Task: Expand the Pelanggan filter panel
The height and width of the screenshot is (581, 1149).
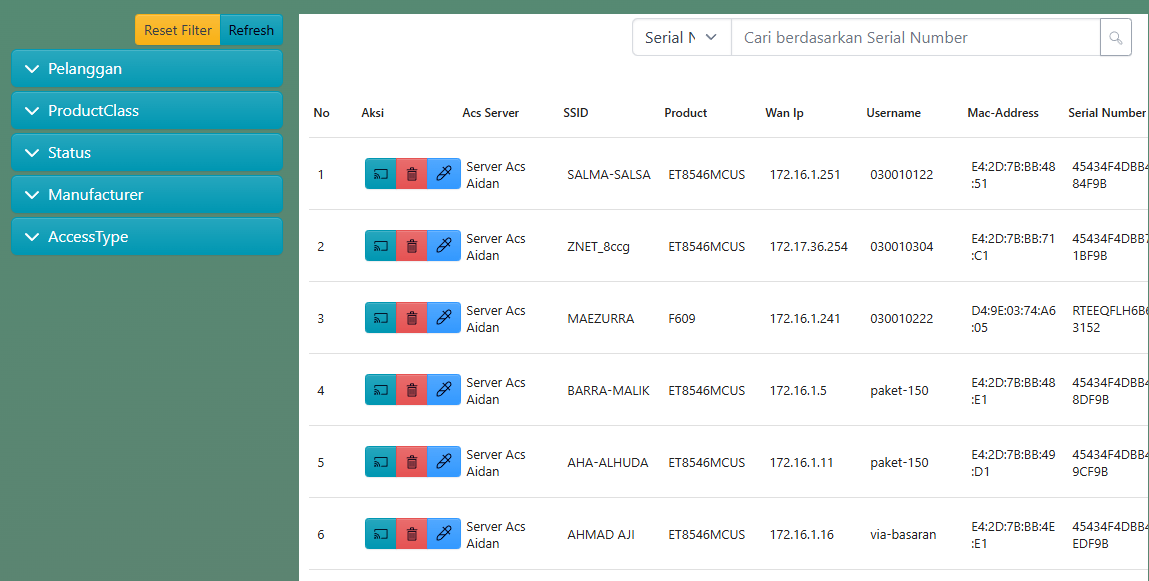Action: point(147,69)
